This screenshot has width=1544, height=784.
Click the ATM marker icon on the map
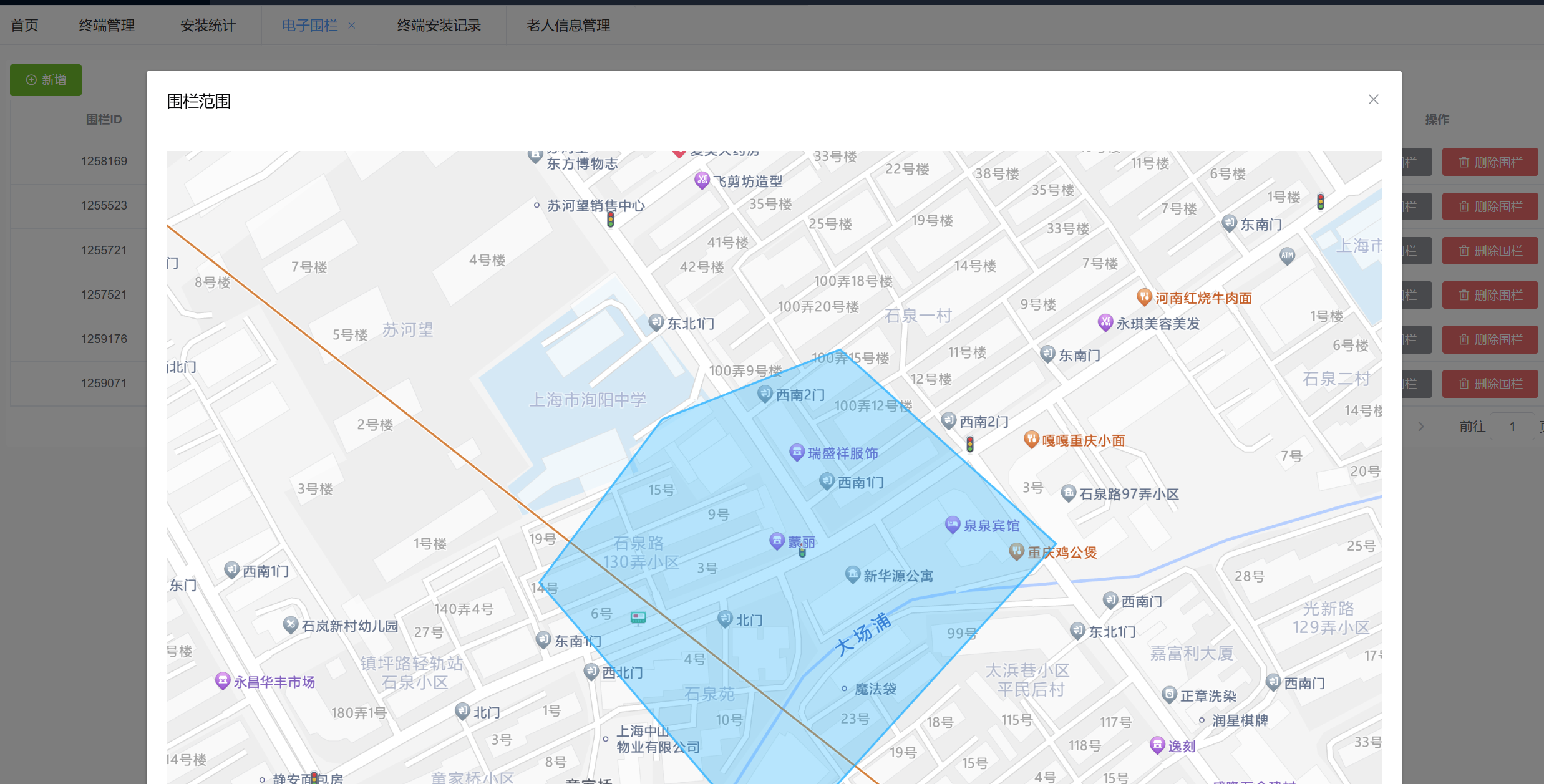tap(1287, 255)
